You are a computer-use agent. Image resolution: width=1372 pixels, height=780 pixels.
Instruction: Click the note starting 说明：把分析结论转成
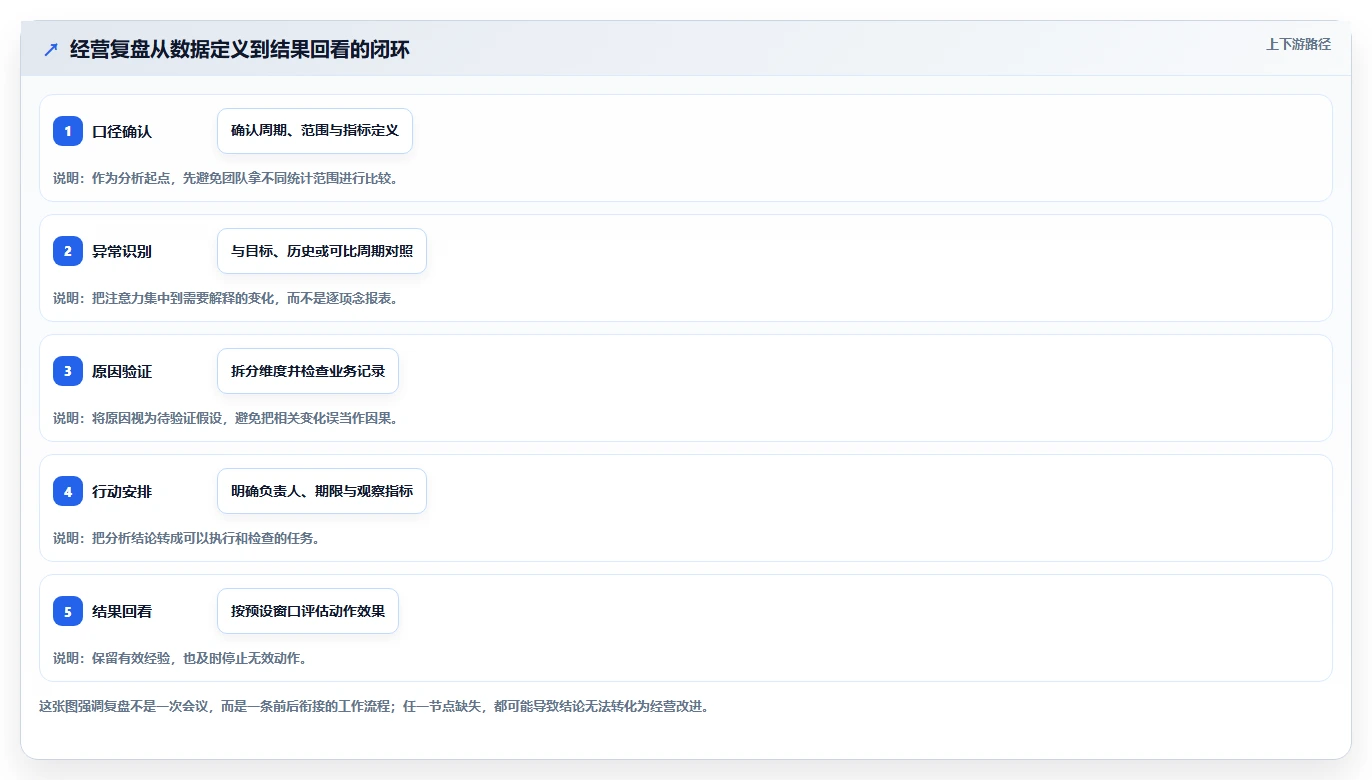click(x=186, y=538)
